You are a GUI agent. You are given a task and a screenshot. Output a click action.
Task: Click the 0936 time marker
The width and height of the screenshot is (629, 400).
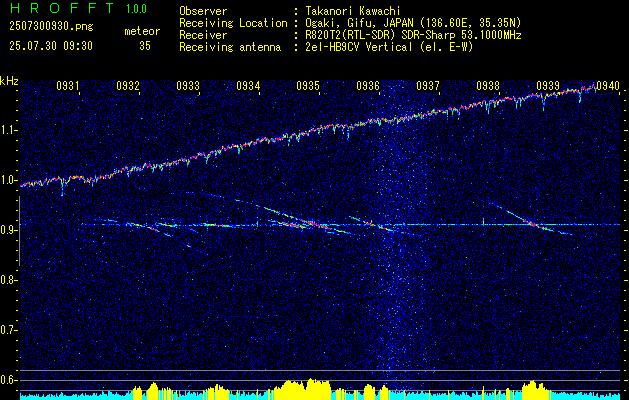click(x=368, y=86)
